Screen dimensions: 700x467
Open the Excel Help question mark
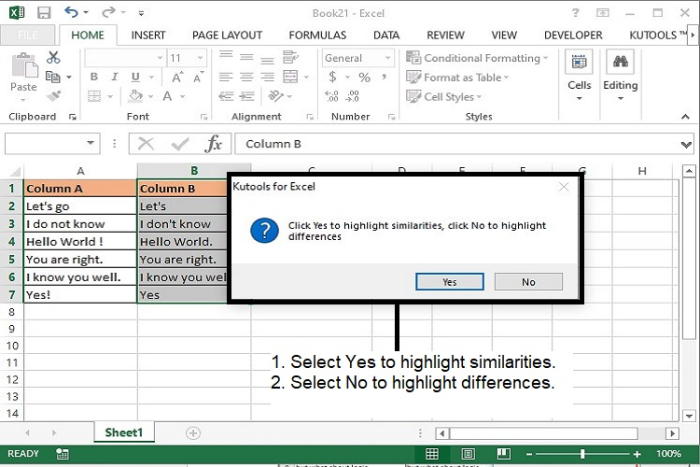575,13
